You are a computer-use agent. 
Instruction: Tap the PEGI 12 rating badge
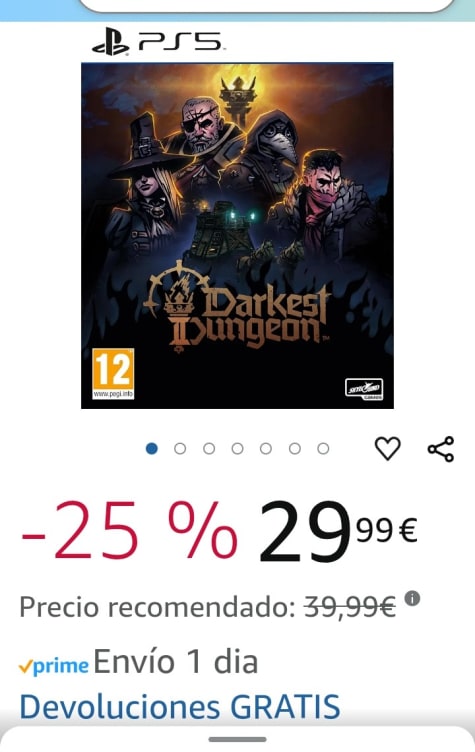pos(113,374)
